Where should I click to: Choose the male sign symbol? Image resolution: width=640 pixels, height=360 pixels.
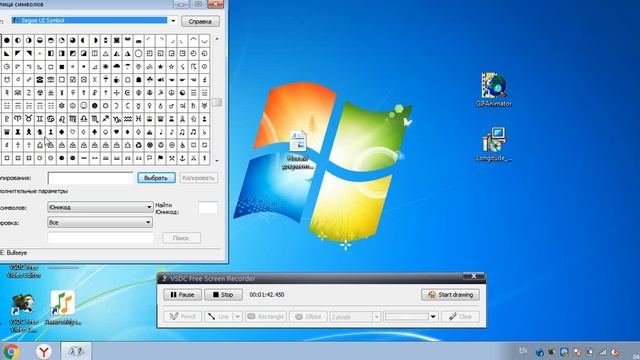coord(171,106)
